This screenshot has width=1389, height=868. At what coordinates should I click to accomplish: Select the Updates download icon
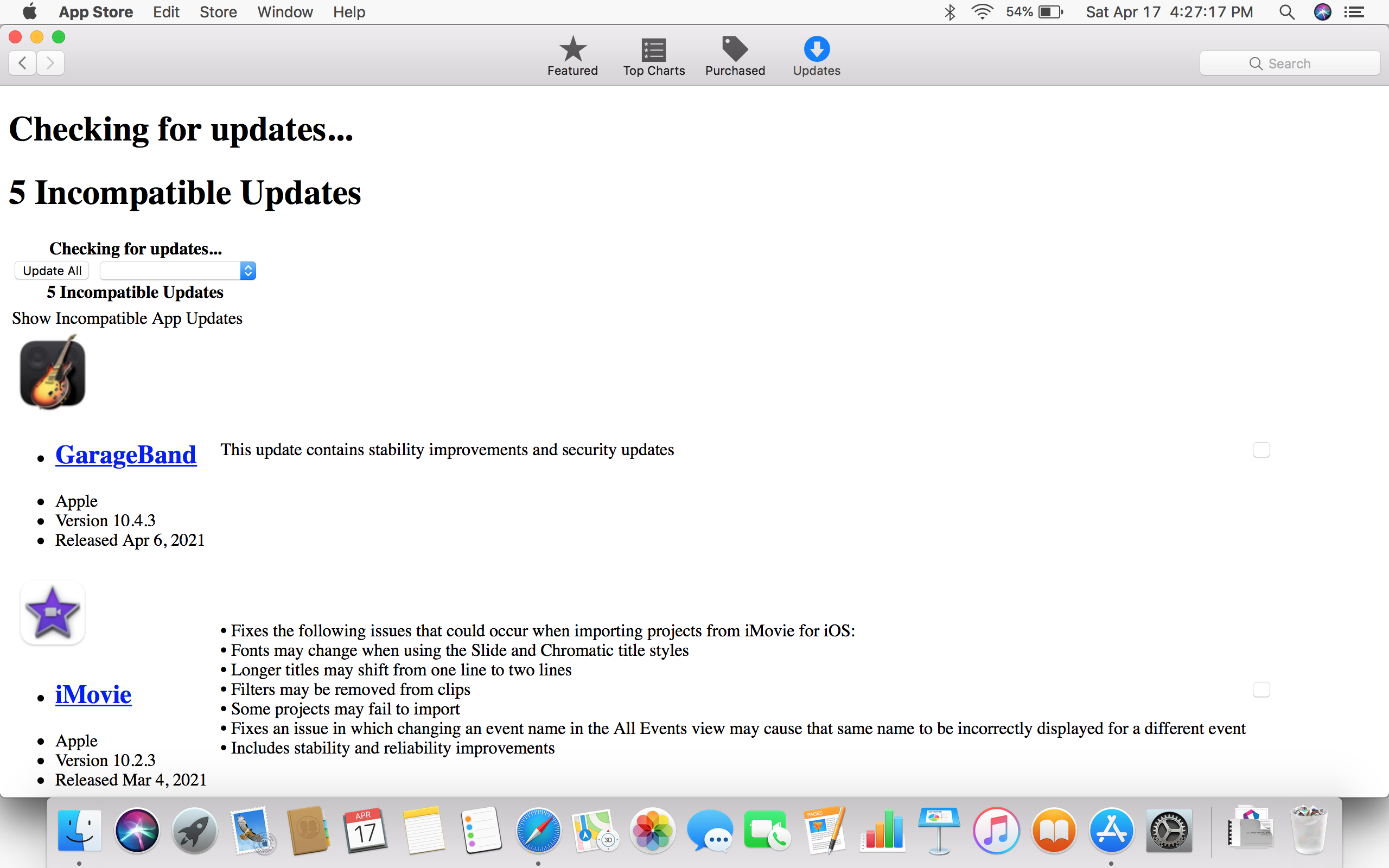[x=816, y=50]
